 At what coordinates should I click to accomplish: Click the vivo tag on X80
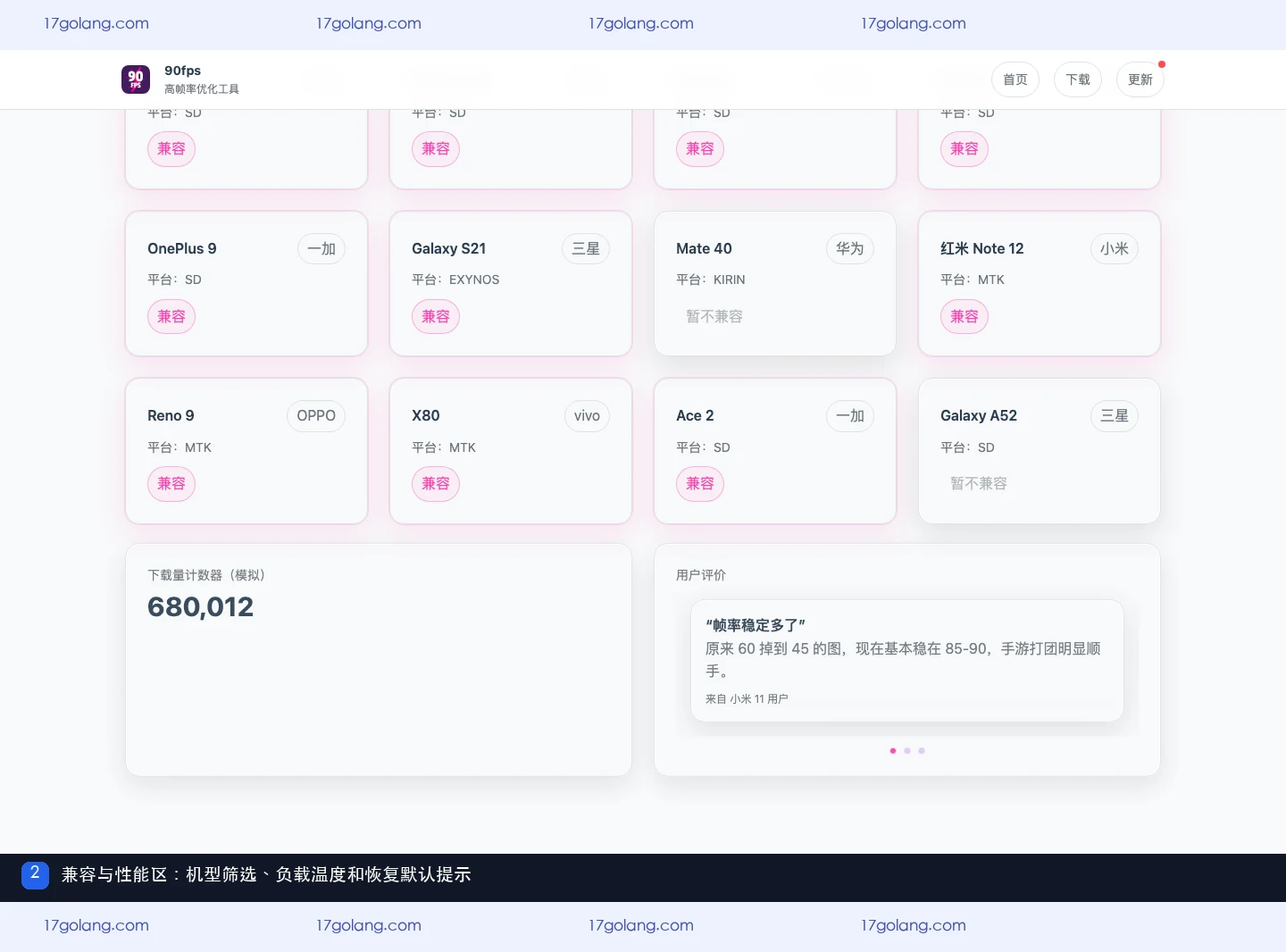pos(587,415)
